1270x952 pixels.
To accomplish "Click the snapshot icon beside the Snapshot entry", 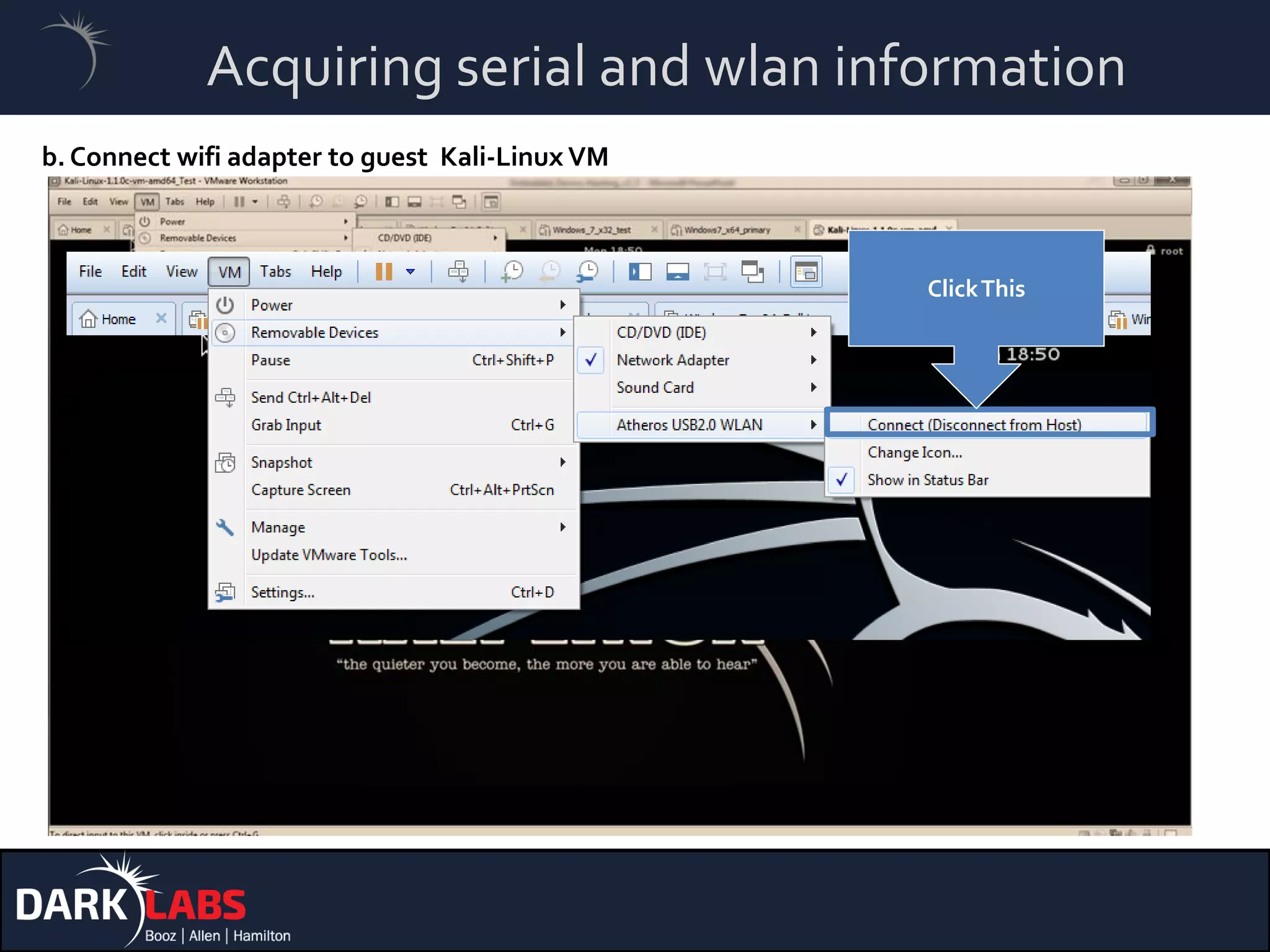I will (x=224, y=463).
